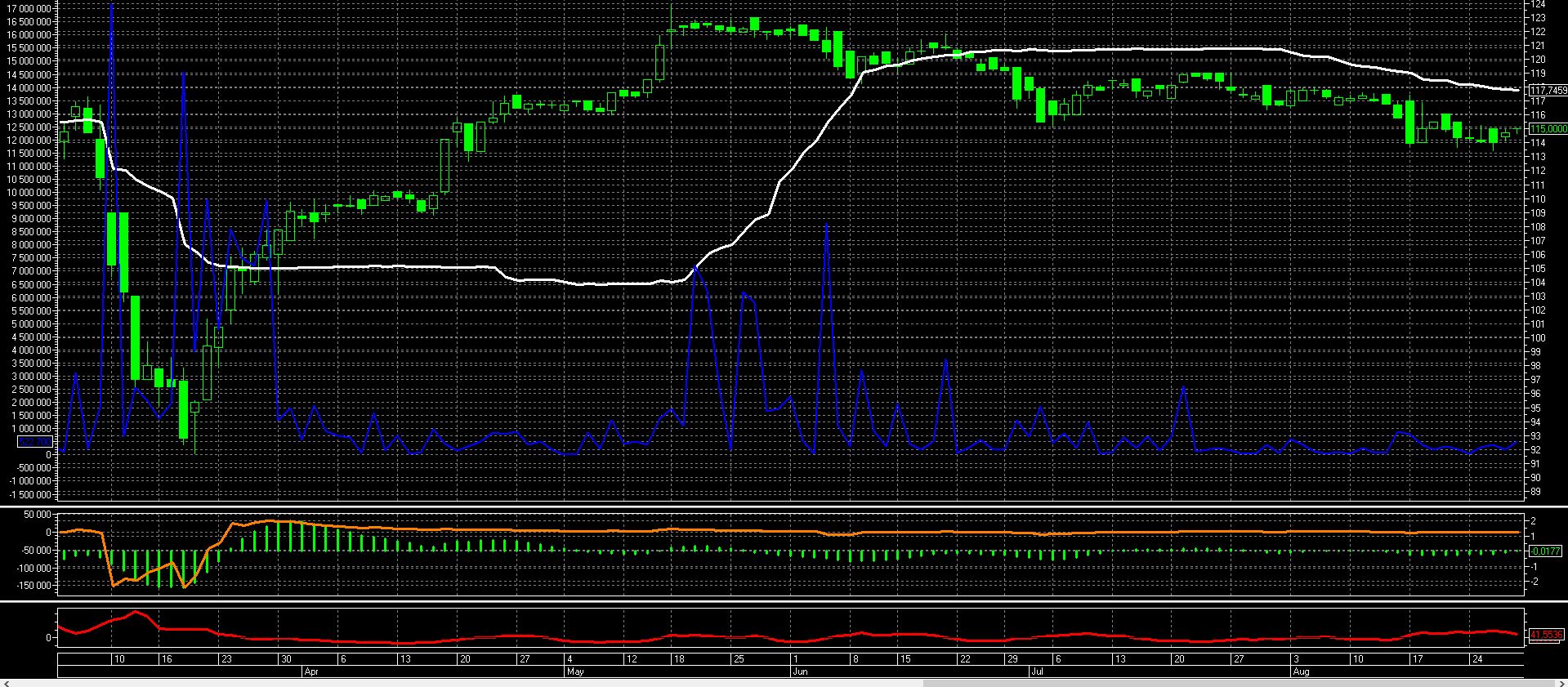Screen dimensions: 1568x687
Task: Click the date marker 25 on the time axis
Action: pos(739,658)
